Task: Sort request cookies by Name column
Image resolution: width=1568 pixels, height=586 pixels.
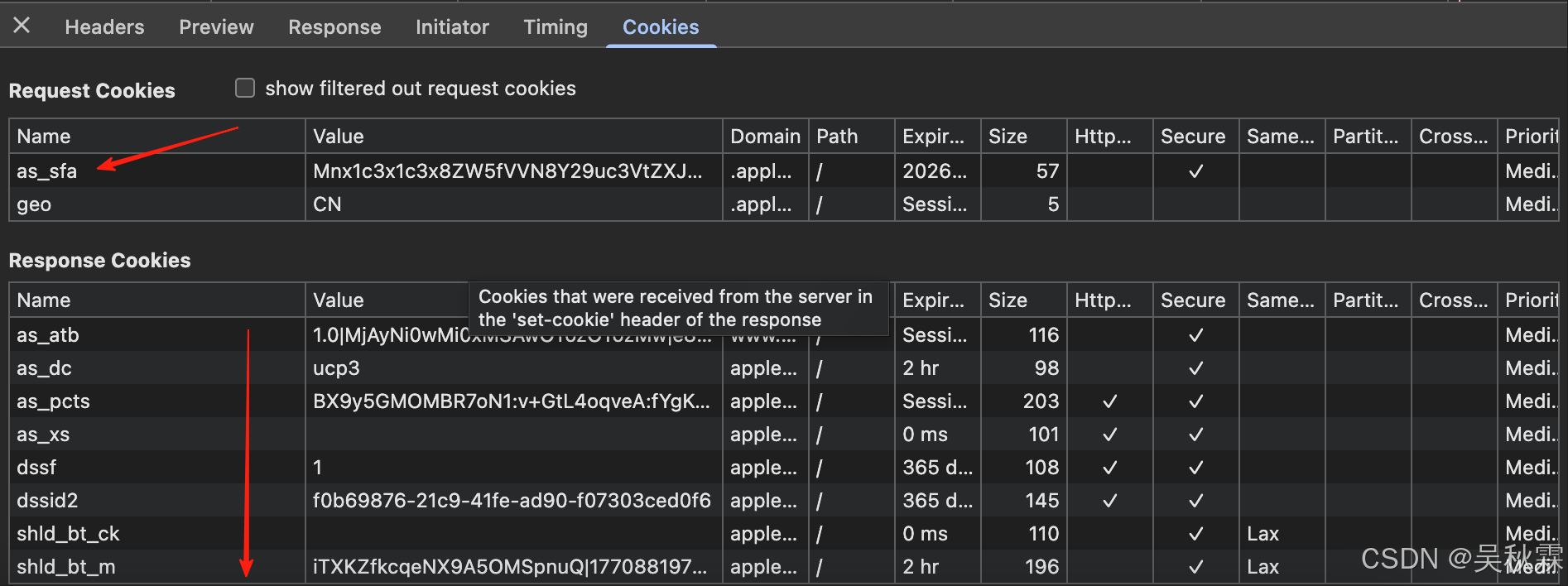Action: coord(44,137)
